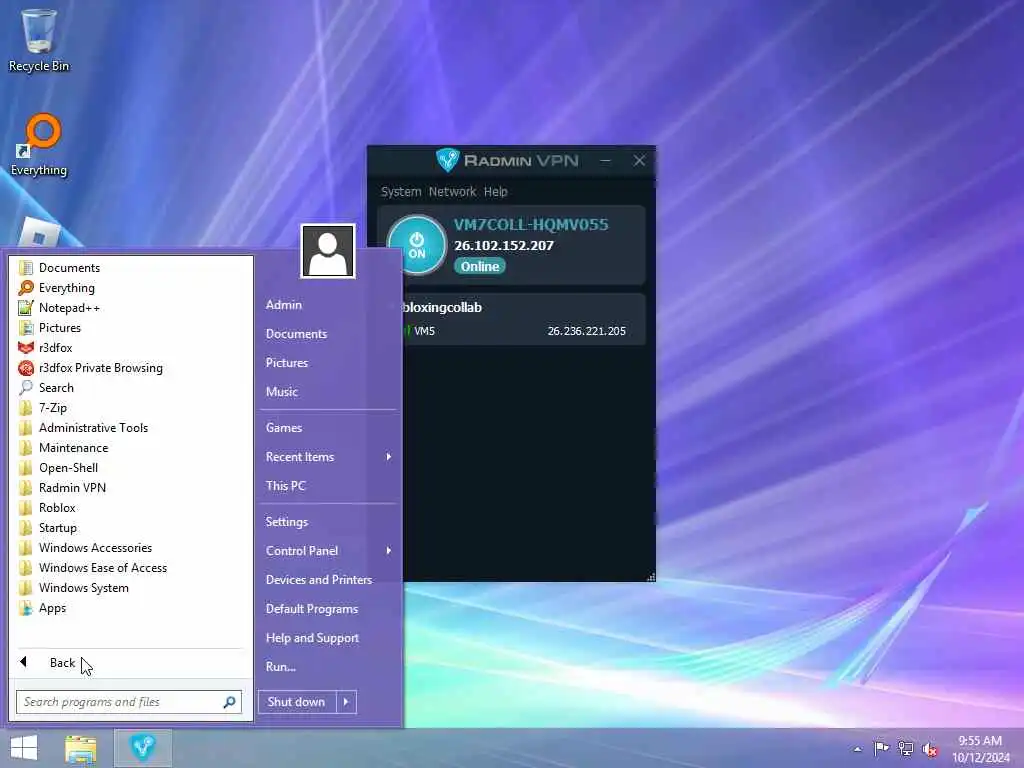Open File Explorer from the taskbar
The width and height of the screenshot is (1024, 768).
(x=80, y=748)
